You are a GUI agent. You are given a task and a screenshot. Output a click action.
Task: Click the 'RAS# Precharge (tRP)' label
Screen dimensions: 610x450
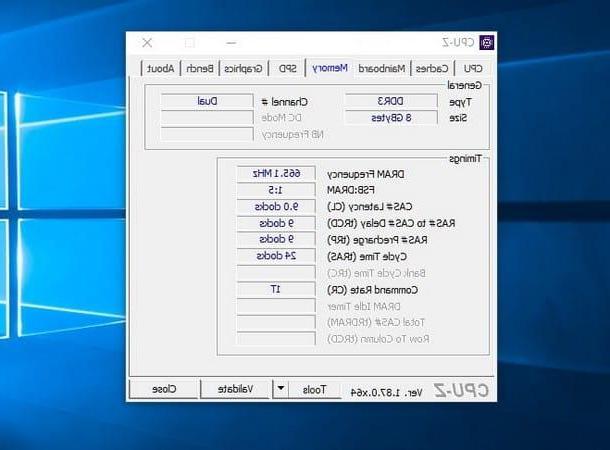377,240
